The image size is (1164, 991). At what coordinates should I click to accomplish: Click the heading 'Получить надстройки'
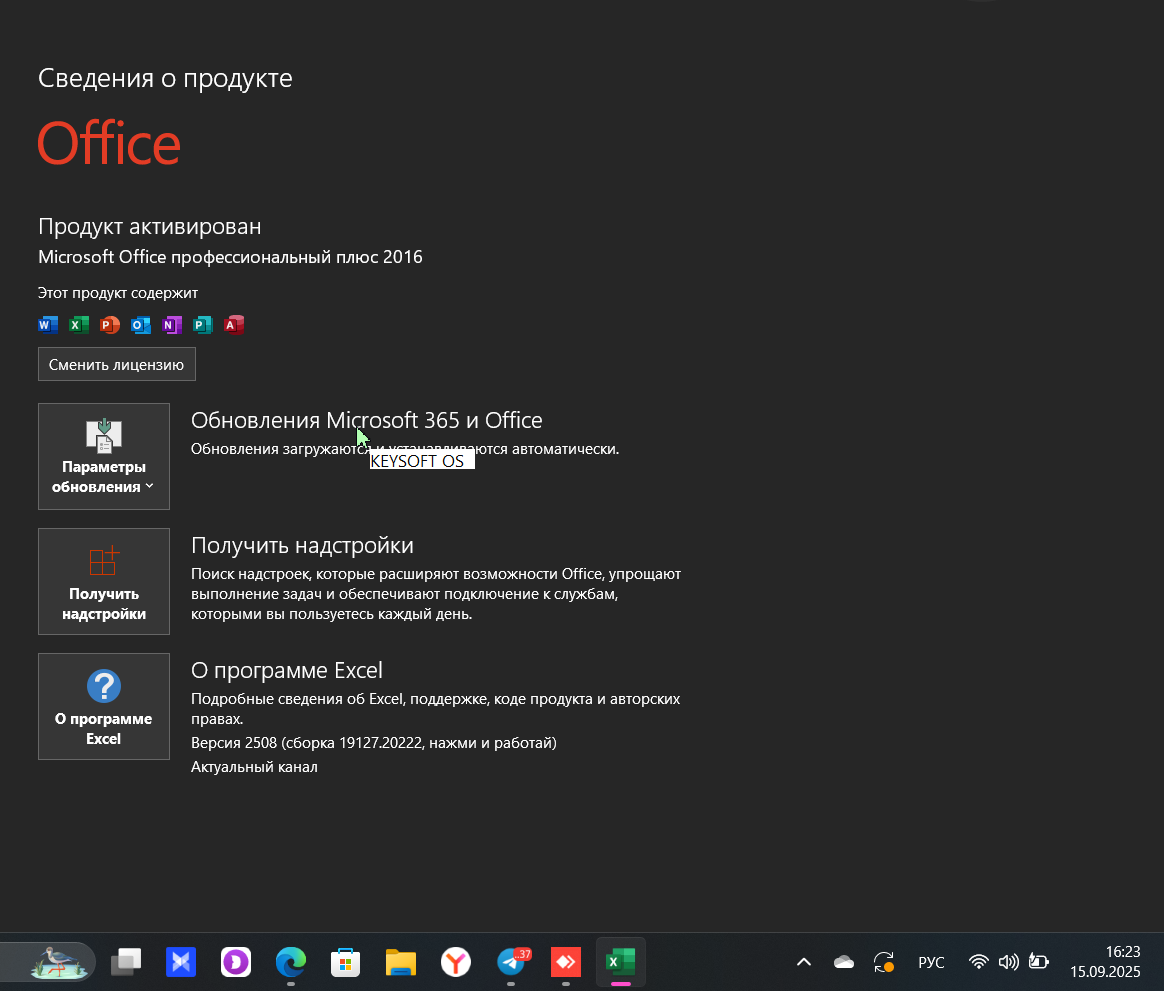(x=302, y=546)
